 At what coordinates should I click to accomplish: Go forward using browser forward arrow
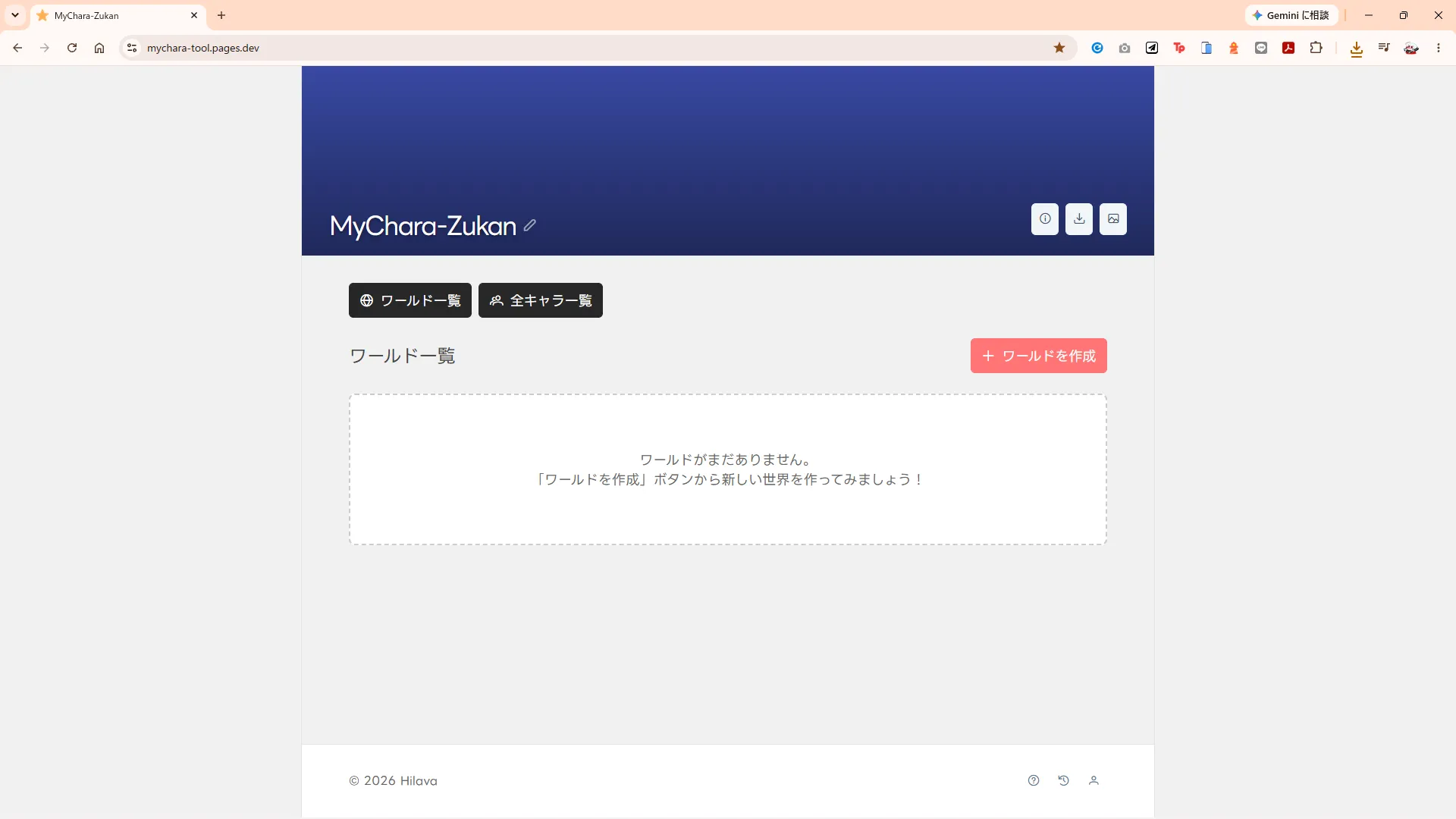coord(45,48)
